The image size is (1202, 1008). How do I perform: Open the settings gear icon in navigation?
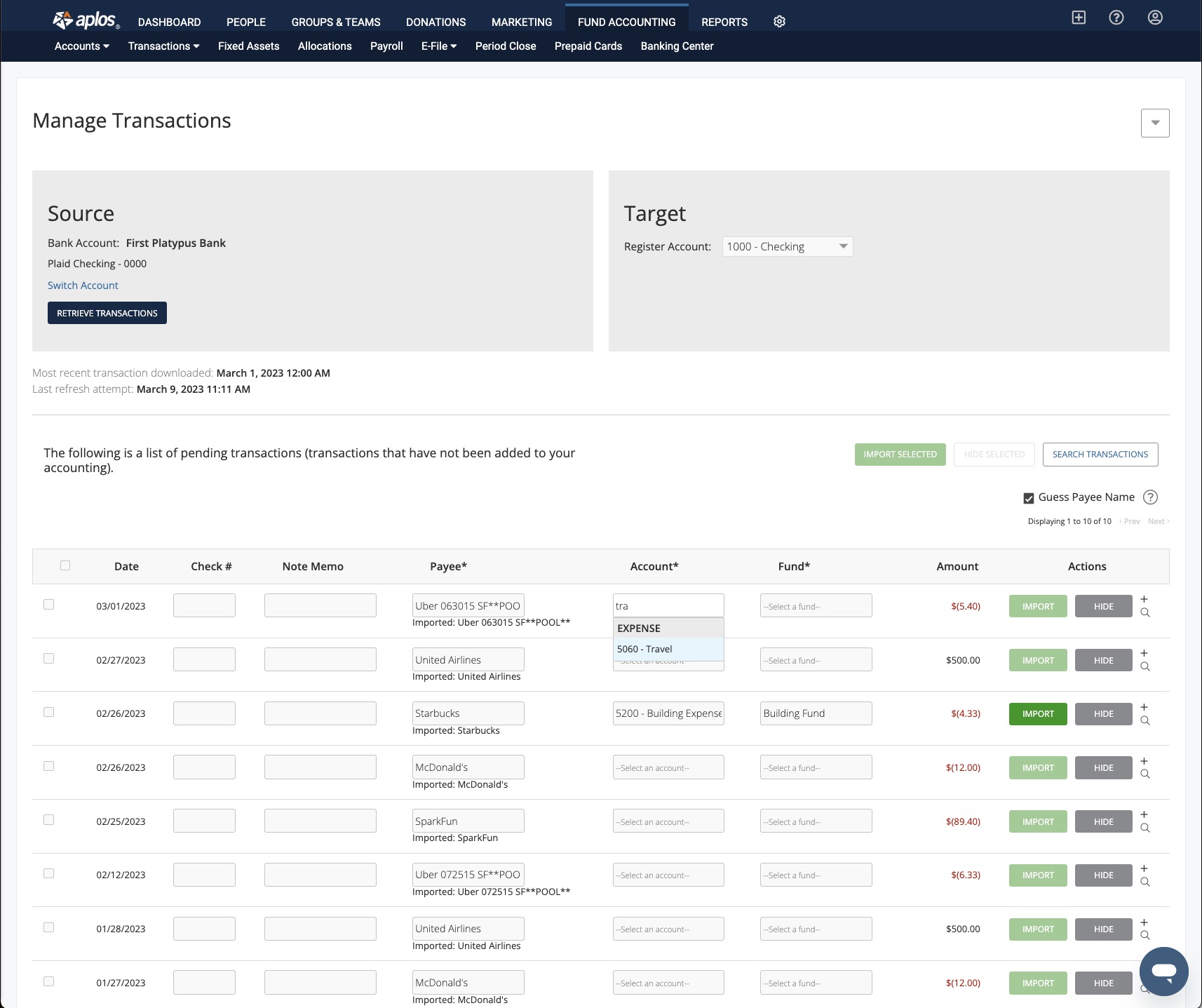pyautogui.click(x=779, y=22)
